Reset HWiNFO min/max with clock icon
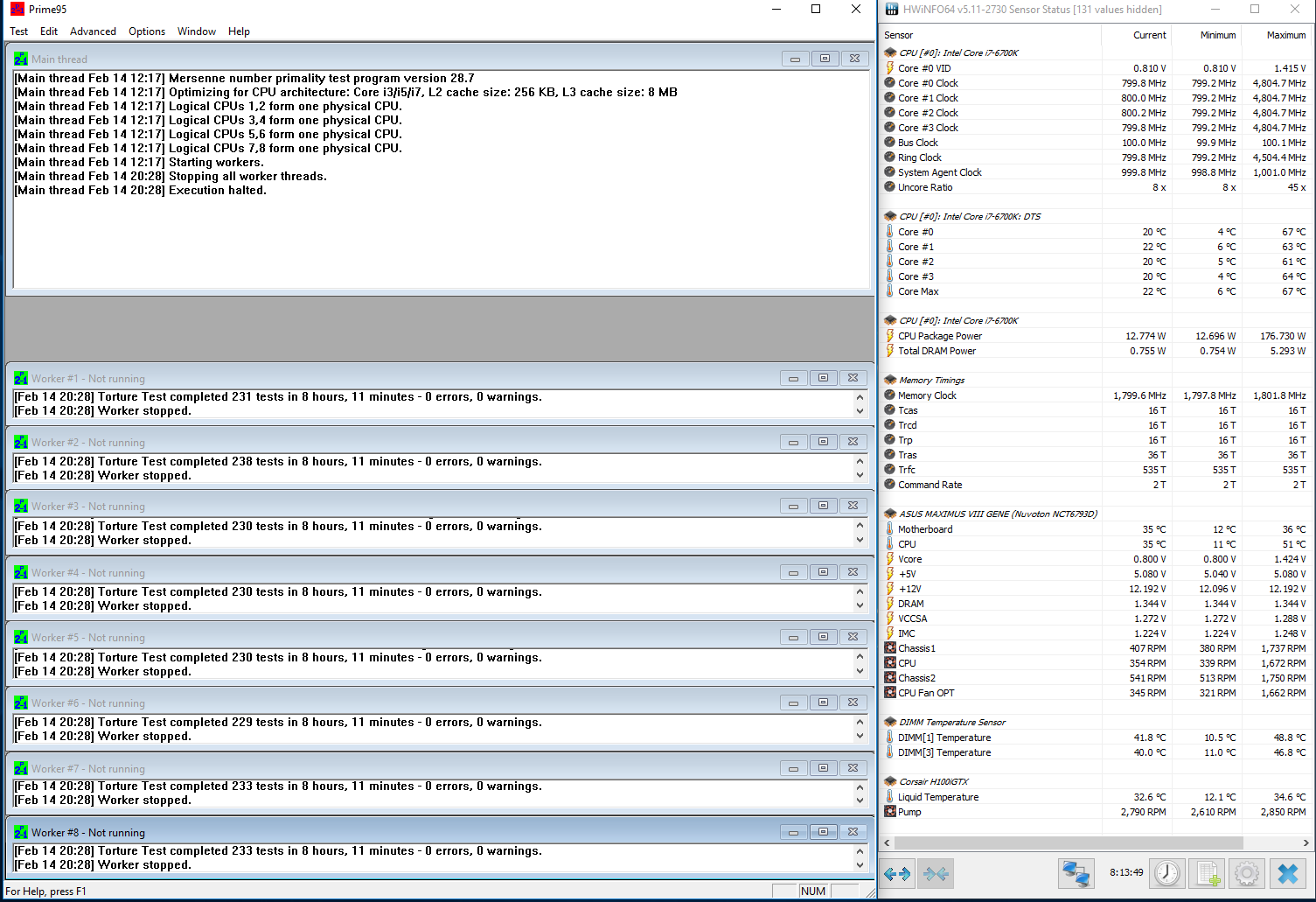 click(x=1167, y=873)
